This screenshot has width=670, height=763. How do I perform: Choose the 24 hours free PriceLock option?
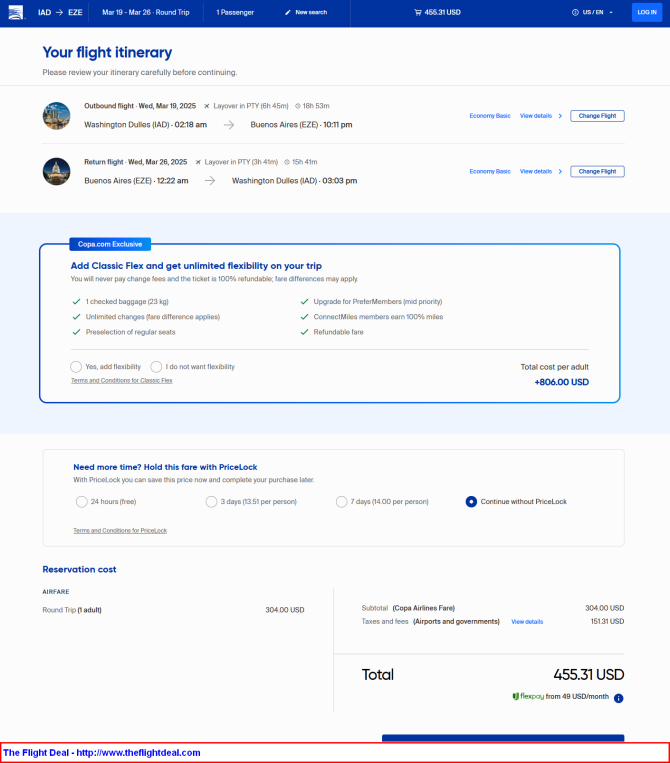[x=81, y=501]
